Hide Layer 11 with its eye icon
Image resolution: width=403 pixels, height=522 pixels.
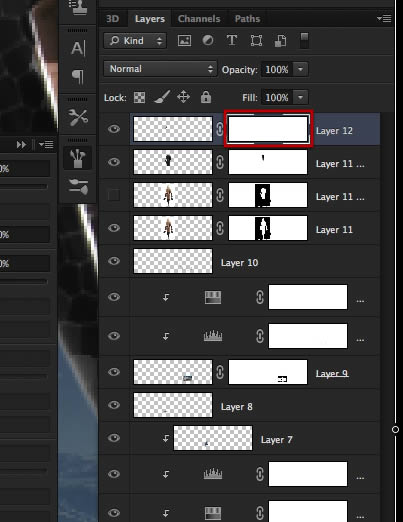pos(114,228)
